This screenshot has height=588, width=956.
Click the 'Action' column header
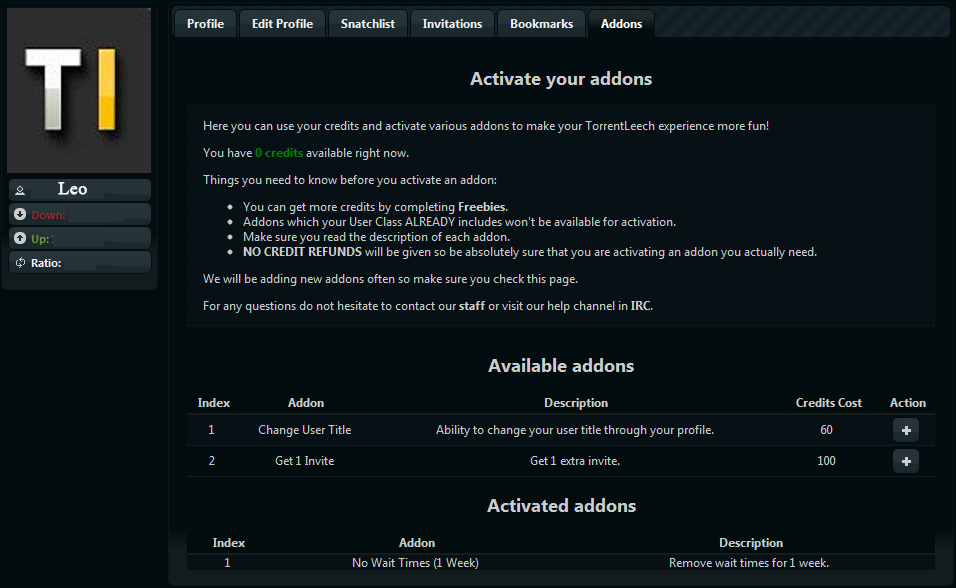pos(908,403)
